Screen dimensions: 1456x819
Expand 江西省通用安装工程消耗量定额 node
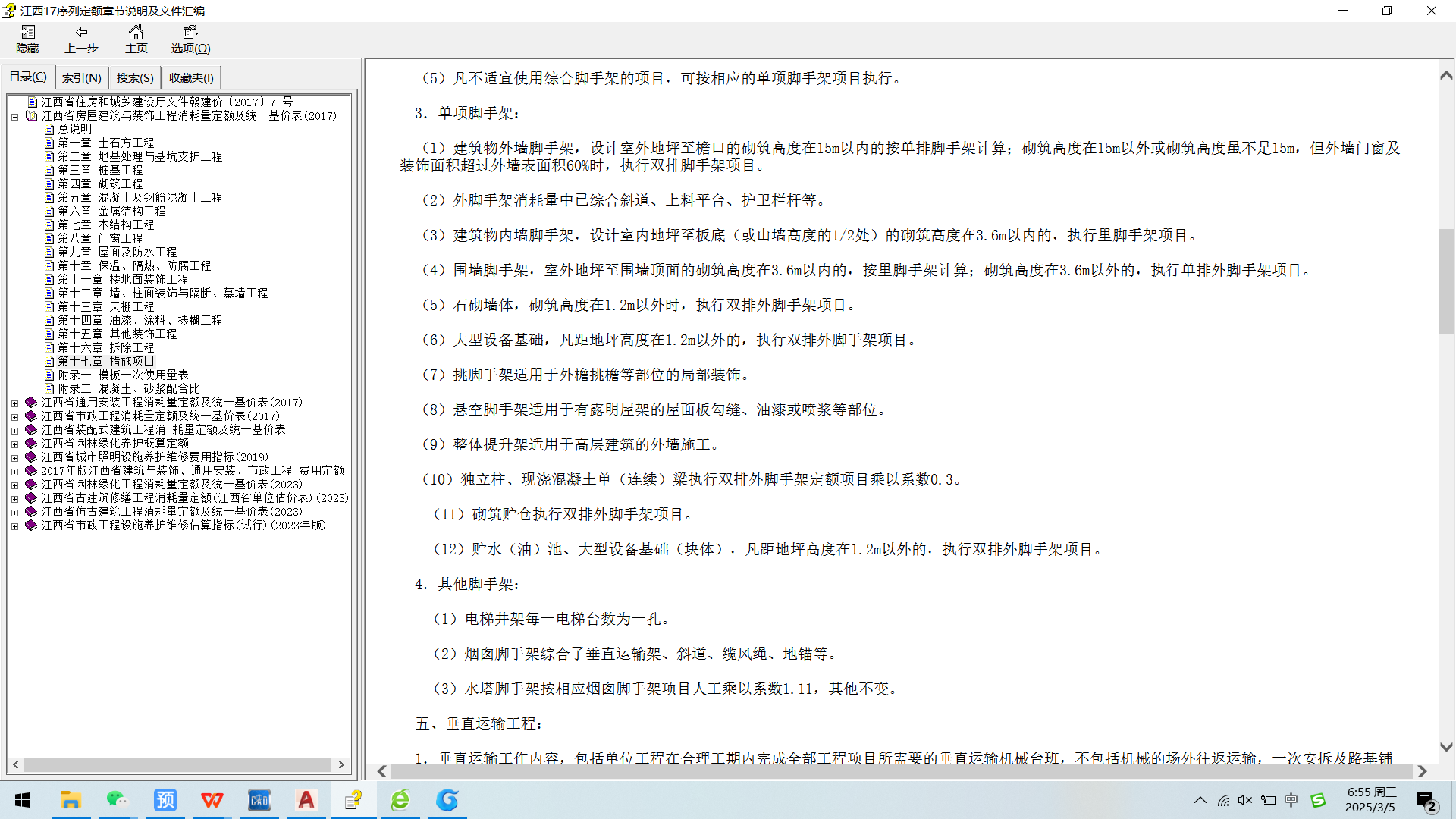pyautogui.click(x=14, y=403)
